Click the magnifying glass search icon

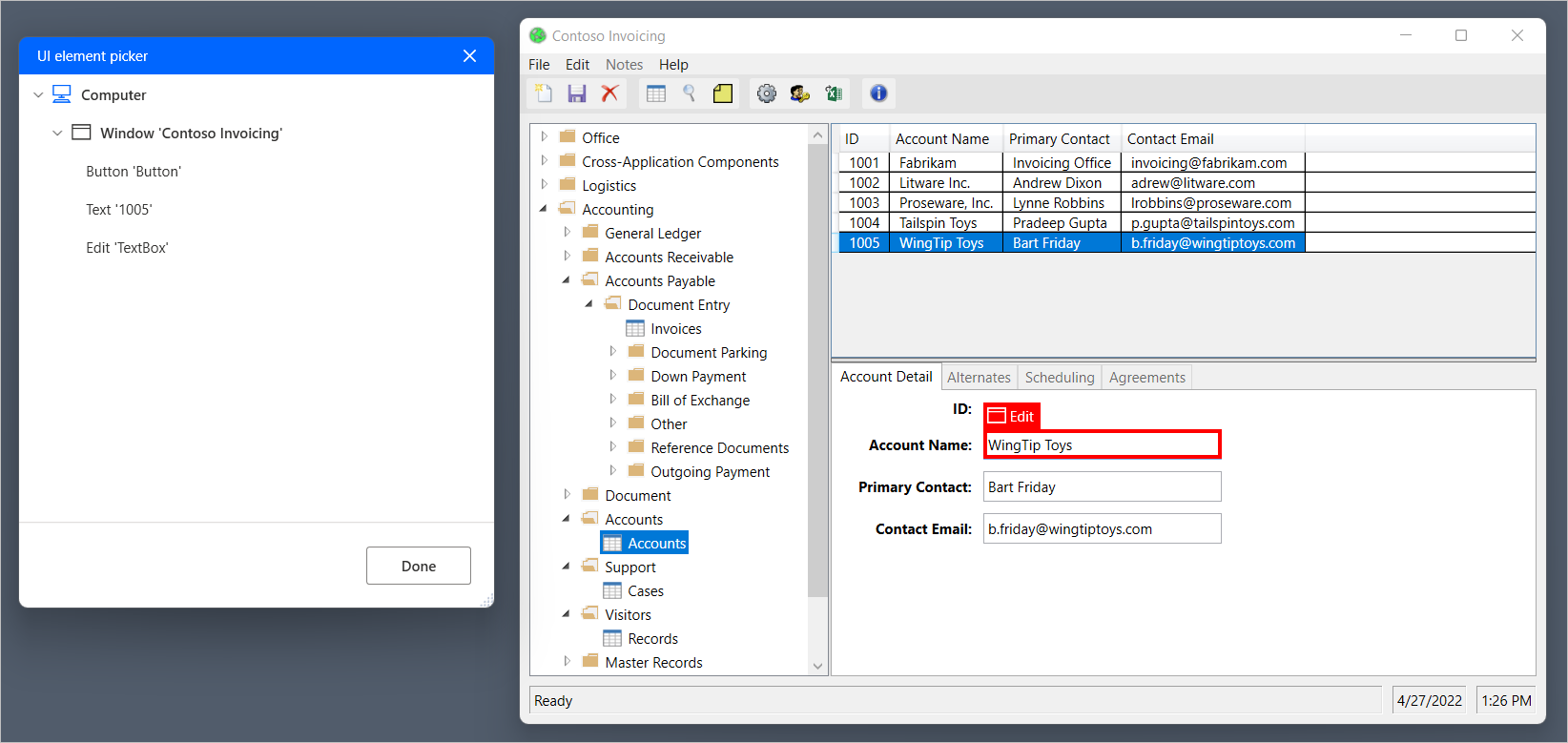(x=689, y=93)
